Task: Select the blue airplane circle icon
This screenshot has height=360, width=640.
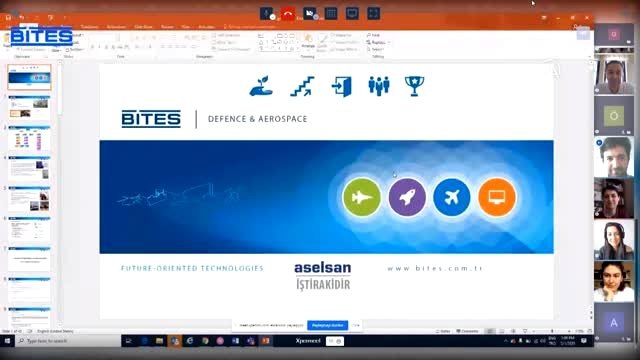Action: [x=452, y=197]
